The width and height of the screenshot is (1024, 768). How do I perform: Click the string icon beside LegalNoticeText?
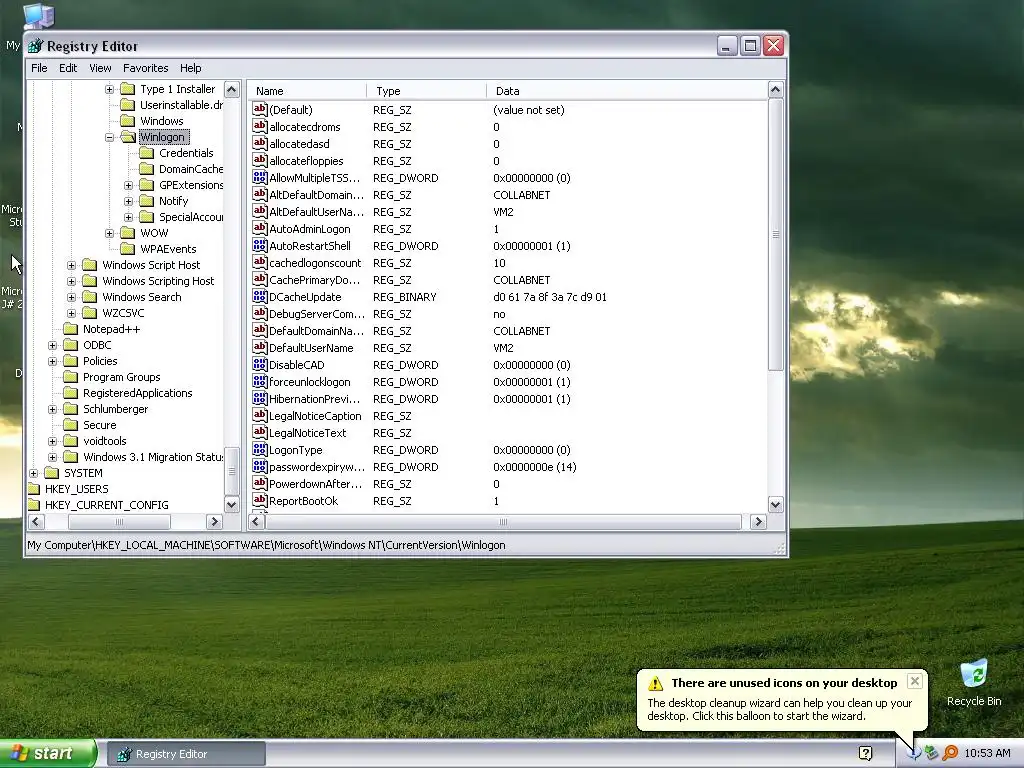pos(260,432)
